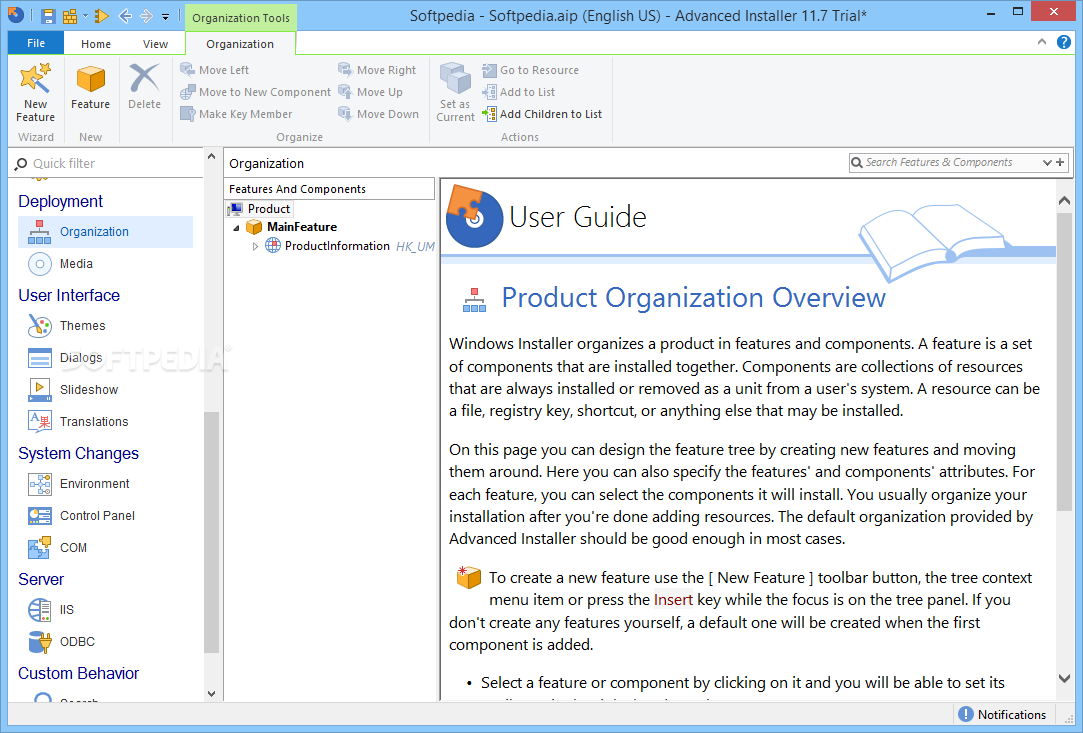This screenshot has height=733, width=1083.
Task: Click the Build icon in title bar
Action: coord(70,16)
